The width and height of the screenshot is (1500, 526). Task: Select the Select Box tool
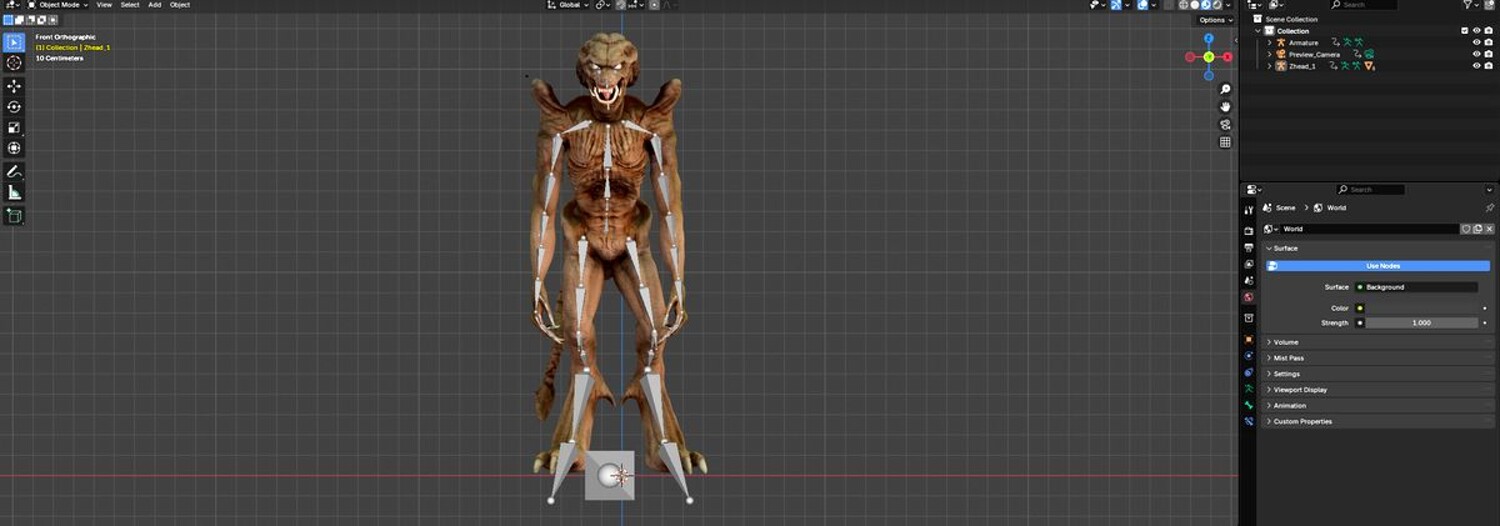pyautogui.click(x=14, y=42)
